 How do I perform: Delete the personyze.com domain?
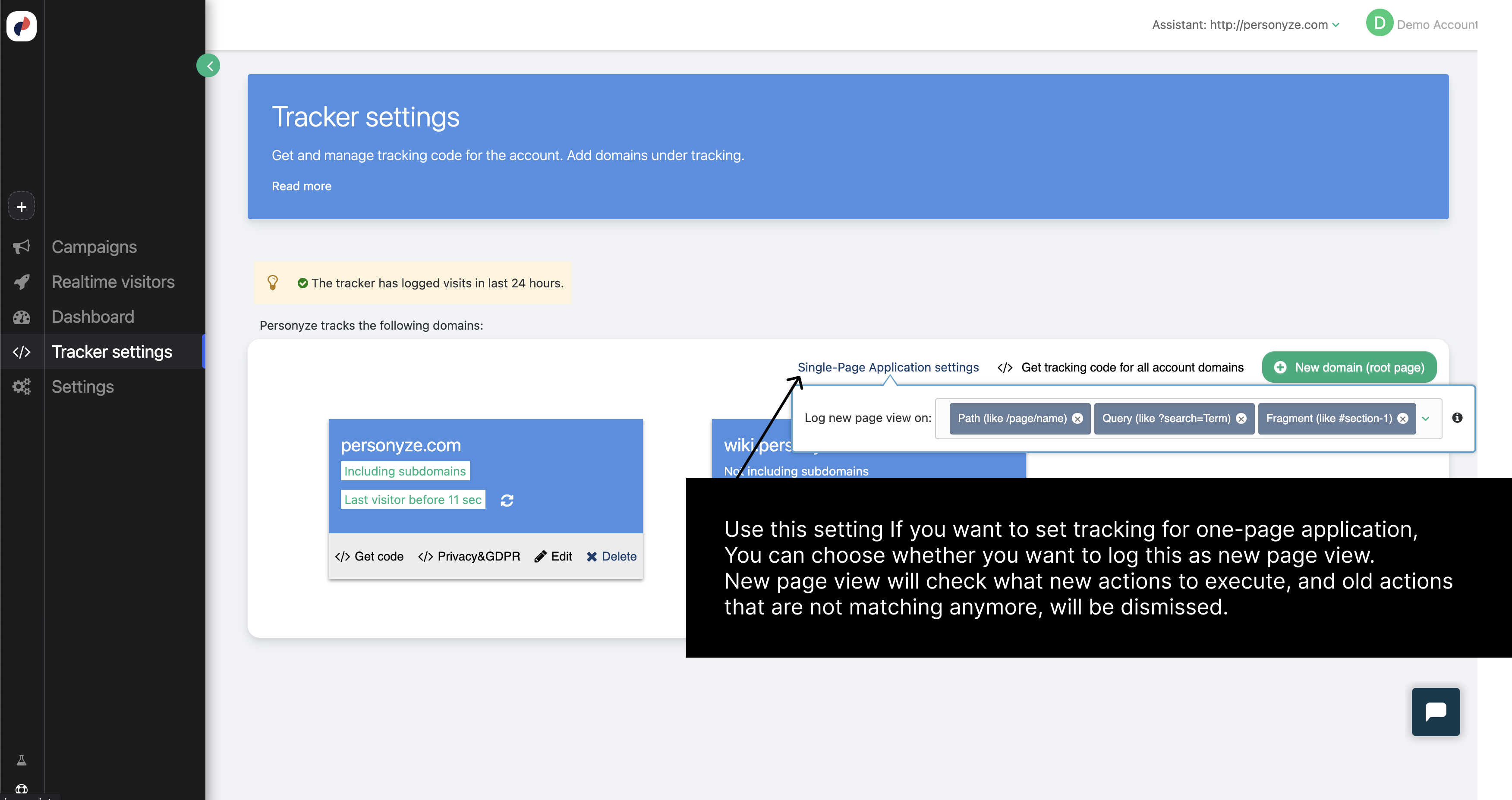(611, 557)
